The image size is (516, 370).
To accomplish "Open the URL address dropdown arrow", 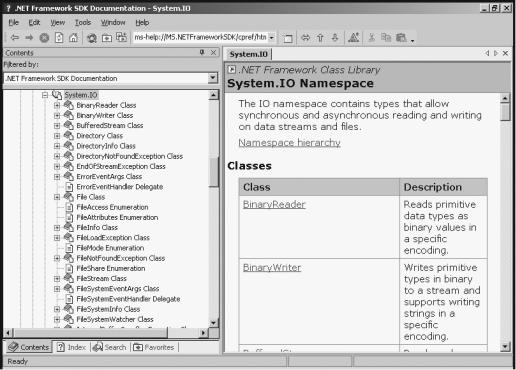I will (272, 38).
